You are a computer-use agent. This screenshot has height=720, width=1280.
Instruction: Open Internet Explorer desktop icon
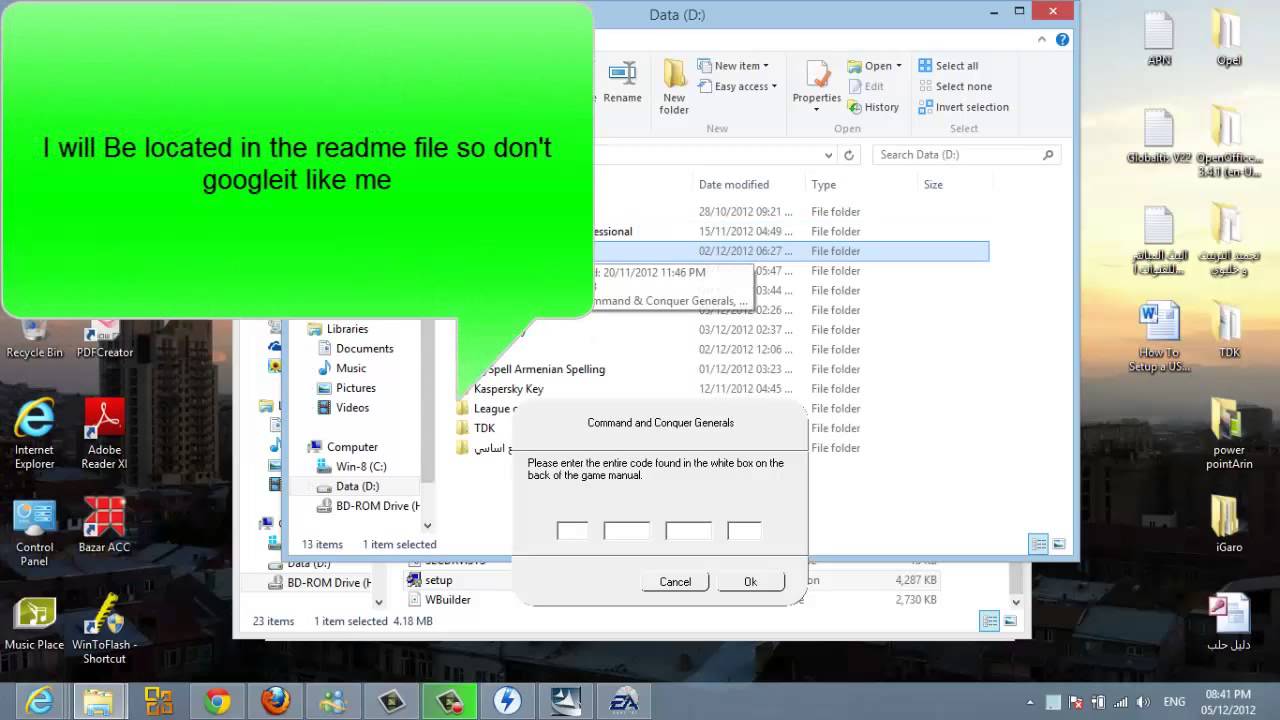(x=34, y=434)
